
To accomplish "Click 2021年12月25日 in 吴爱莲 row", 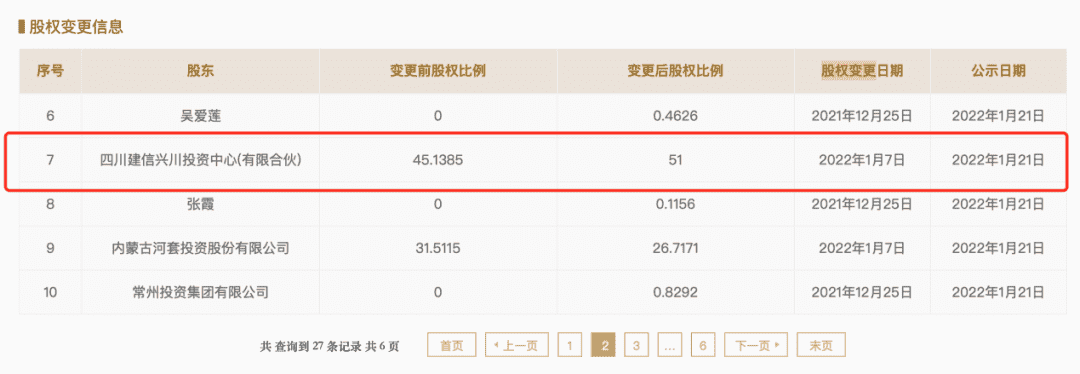I will [x=862, y=116].
